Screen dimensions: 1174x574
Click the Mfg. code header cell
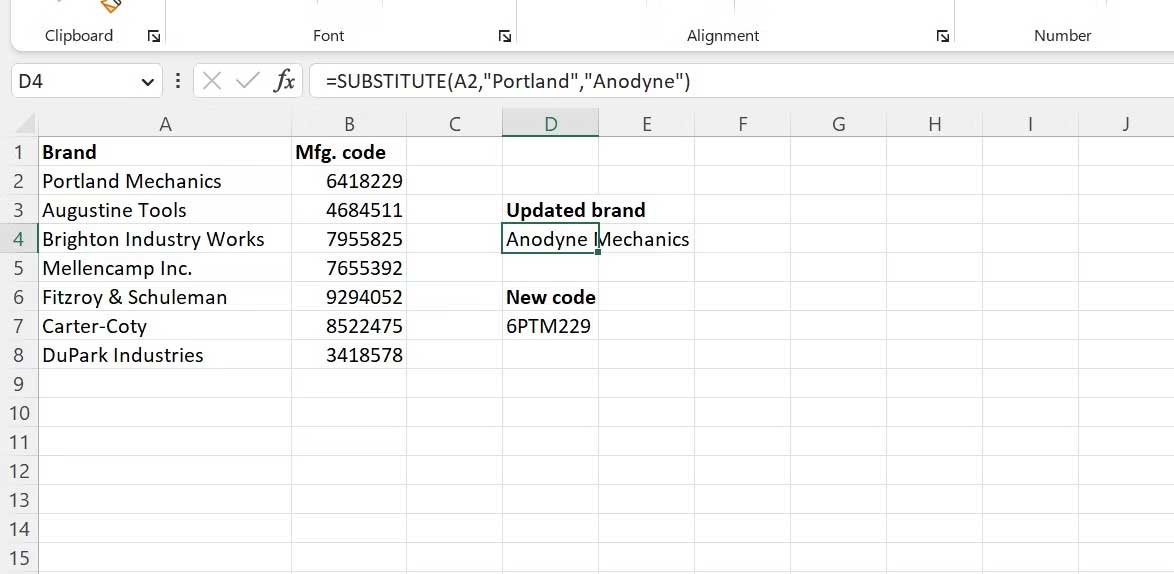349,153
